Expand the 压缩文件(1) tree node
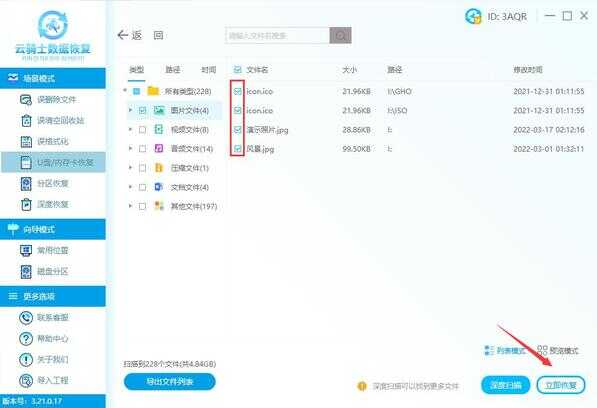Screen dimensions: 597x408 130,167
